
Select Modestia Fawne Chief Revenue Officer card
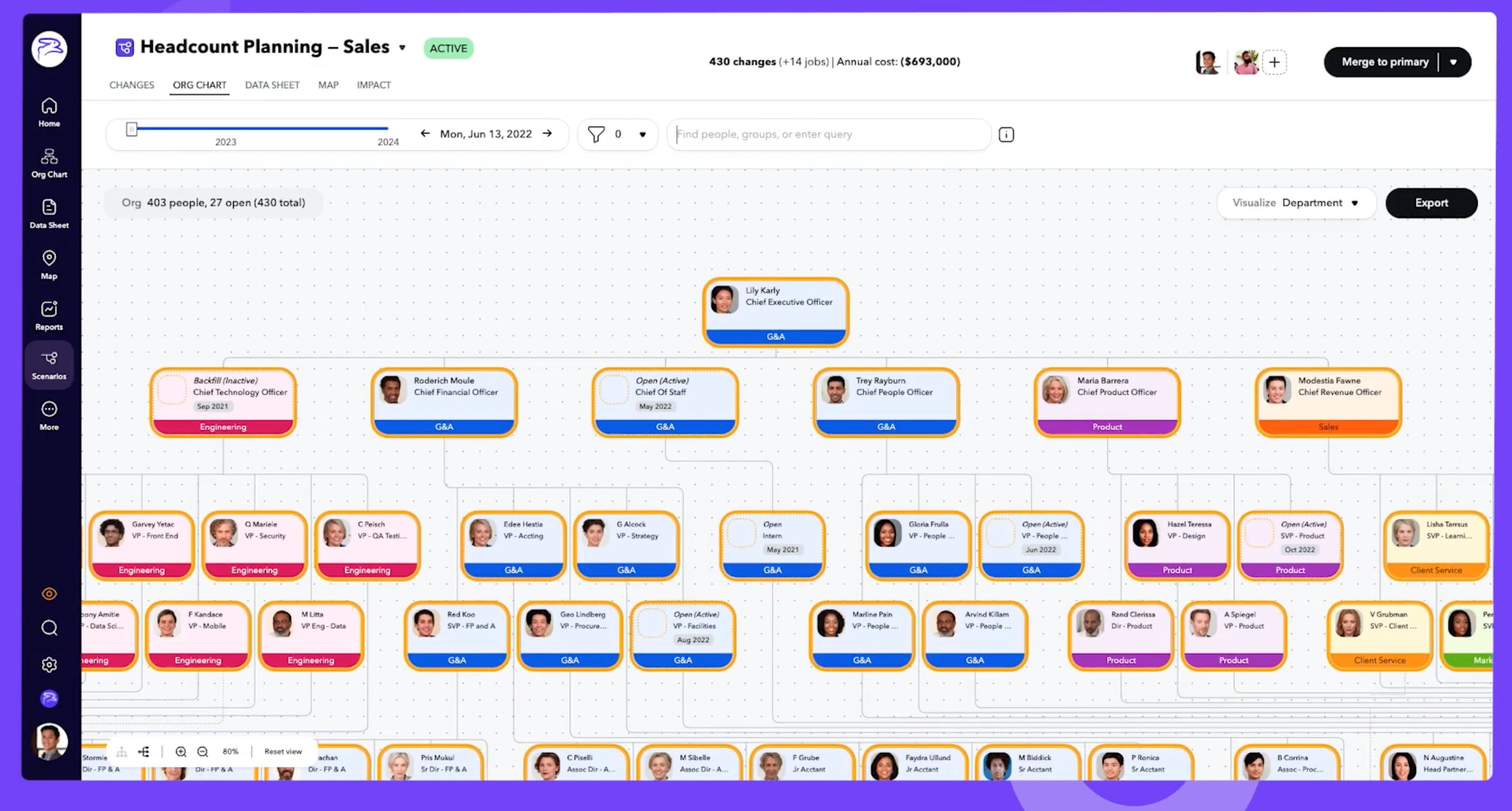[x=1328, y=403]
